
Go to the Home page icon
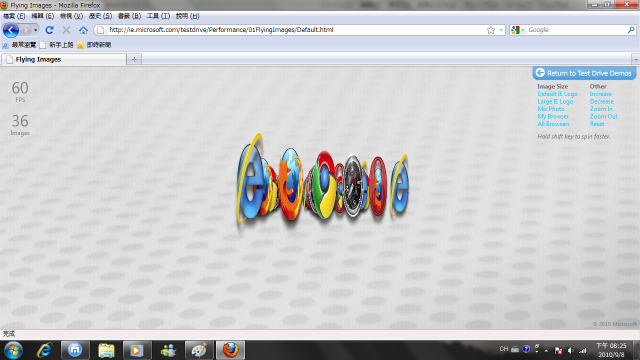[x=83, y=30]
